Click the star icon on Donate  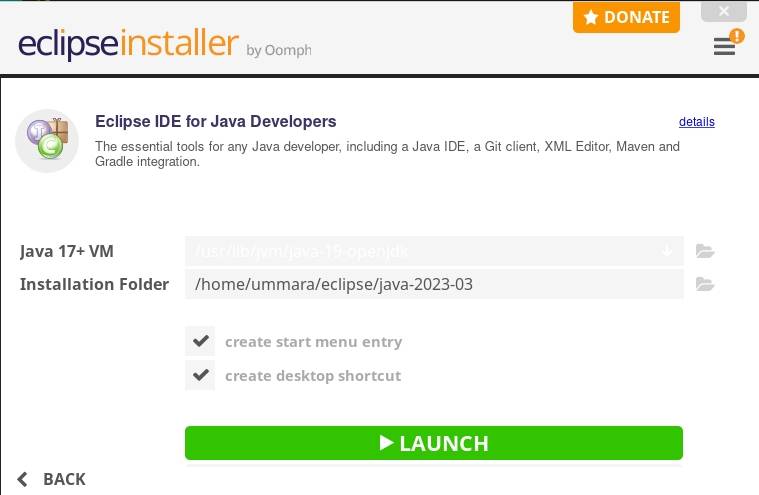pos(591,17)
